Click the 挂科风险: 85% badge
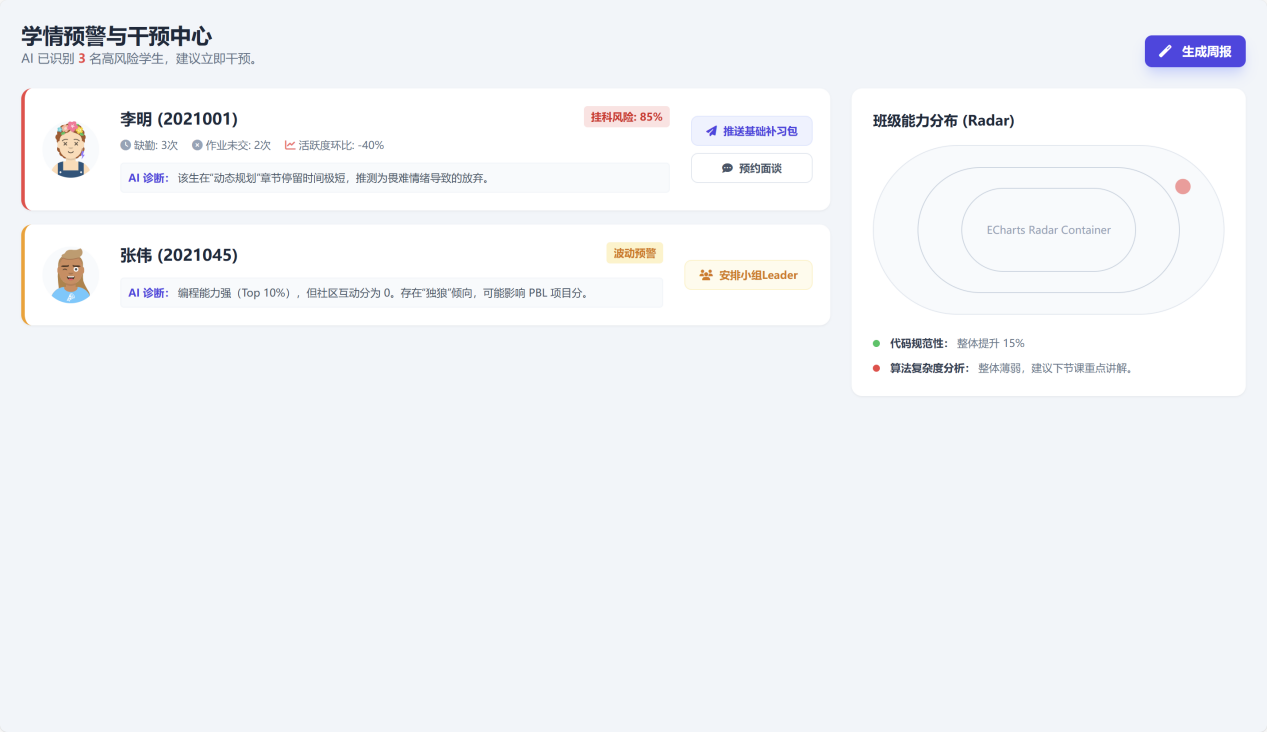 coord(626,117)
